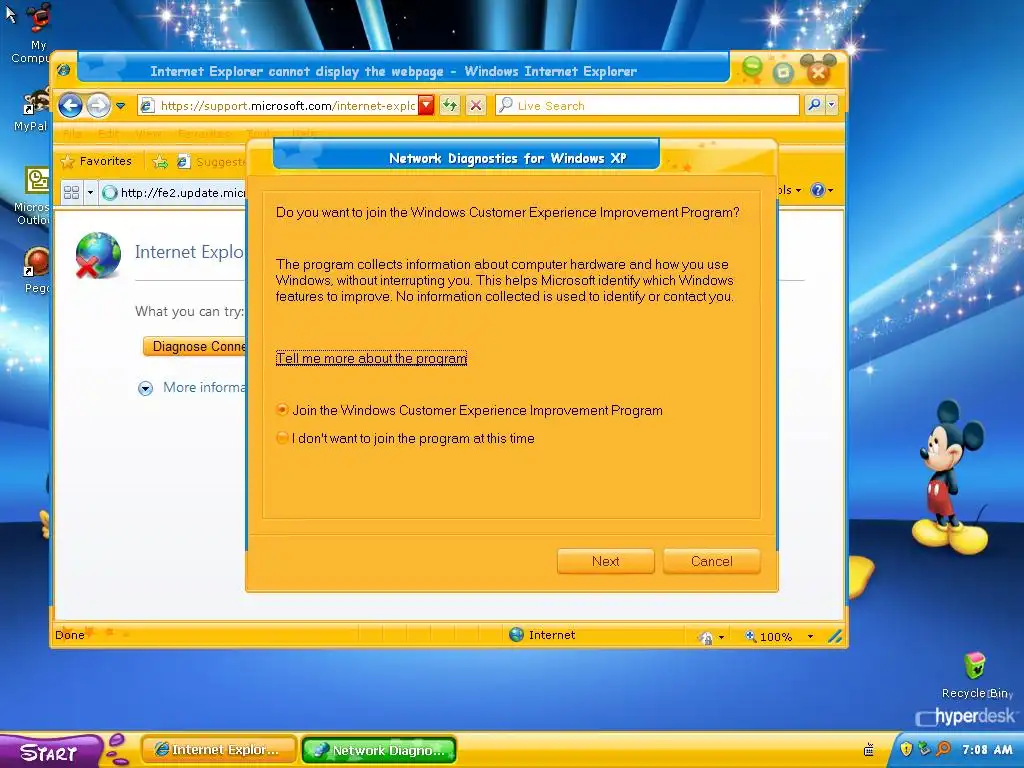Image resolution: width=1024 pixels, height=768 pixels.
Task: Click the Protected Mode icon in status bar
Action: point(706,637)
